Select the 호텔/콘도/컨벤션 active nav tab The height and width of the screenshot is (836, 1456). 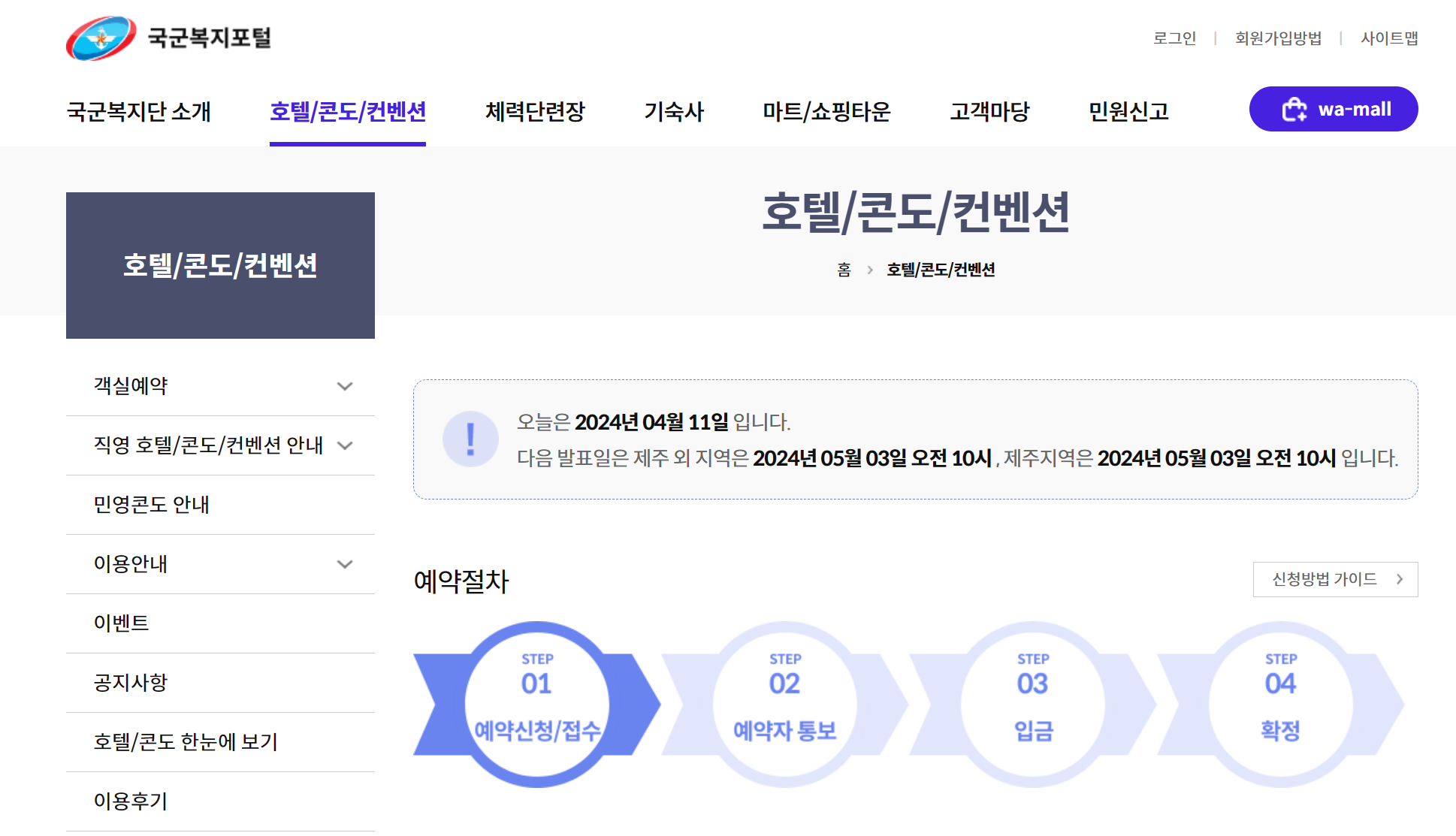tap(348, 112)
